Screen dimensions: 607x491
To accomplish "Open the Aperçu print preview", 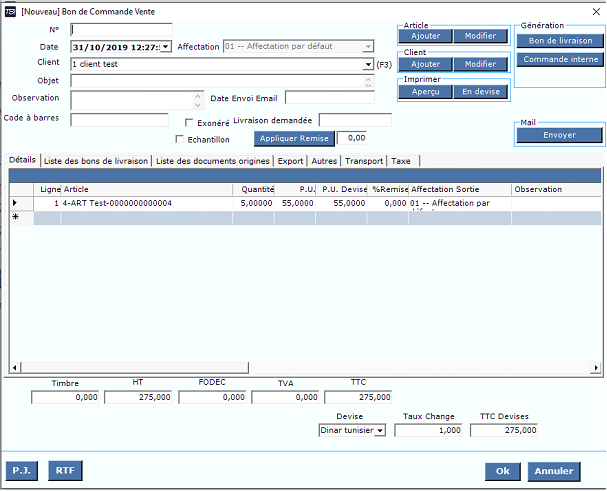I will [425, 92].
